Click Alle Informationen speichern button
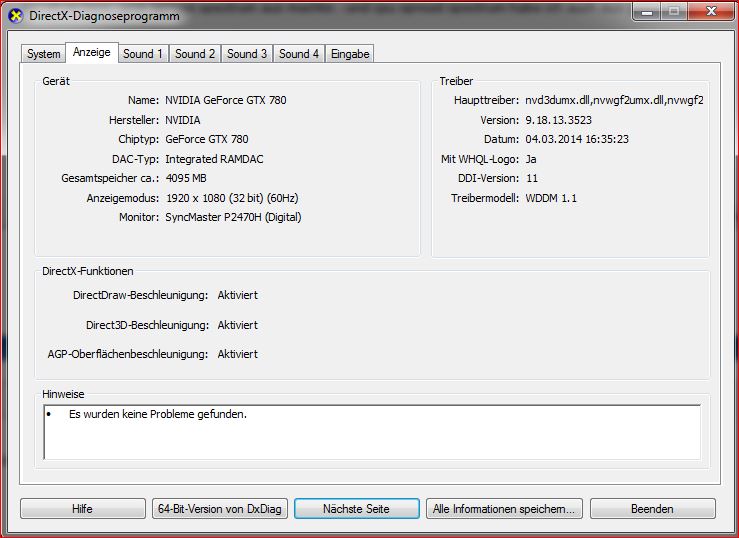 coord(504,509)
